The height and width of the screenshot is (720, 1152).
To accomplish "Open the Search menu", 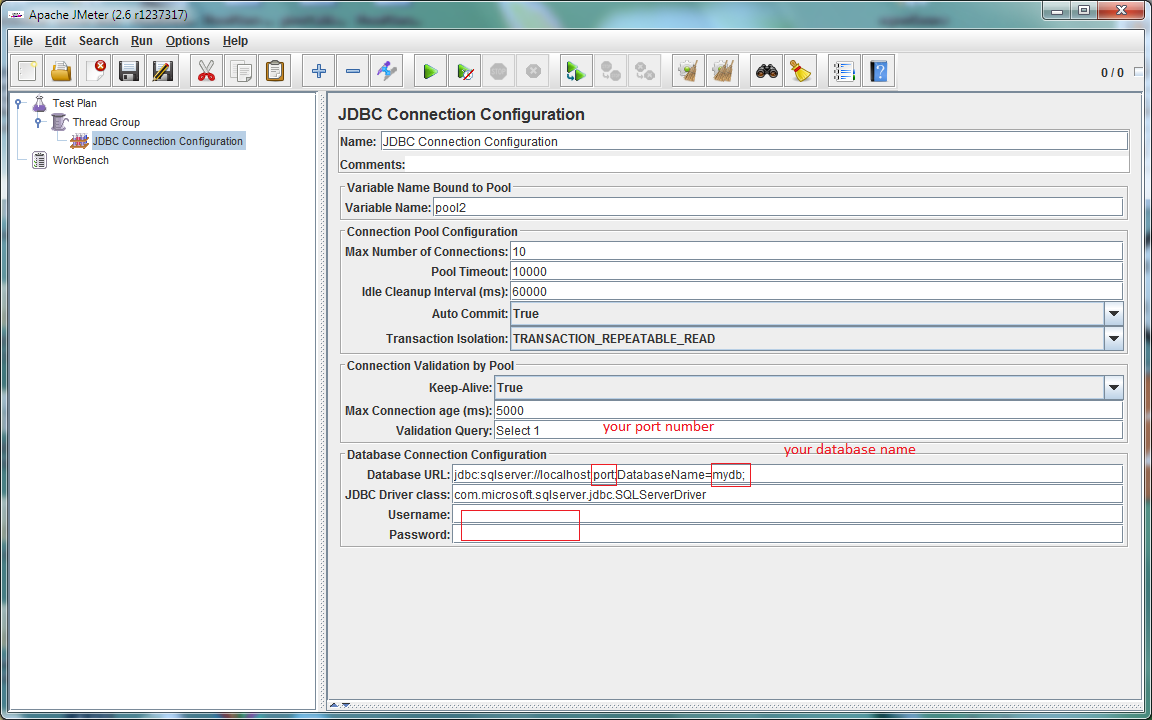I will [98, 41].
